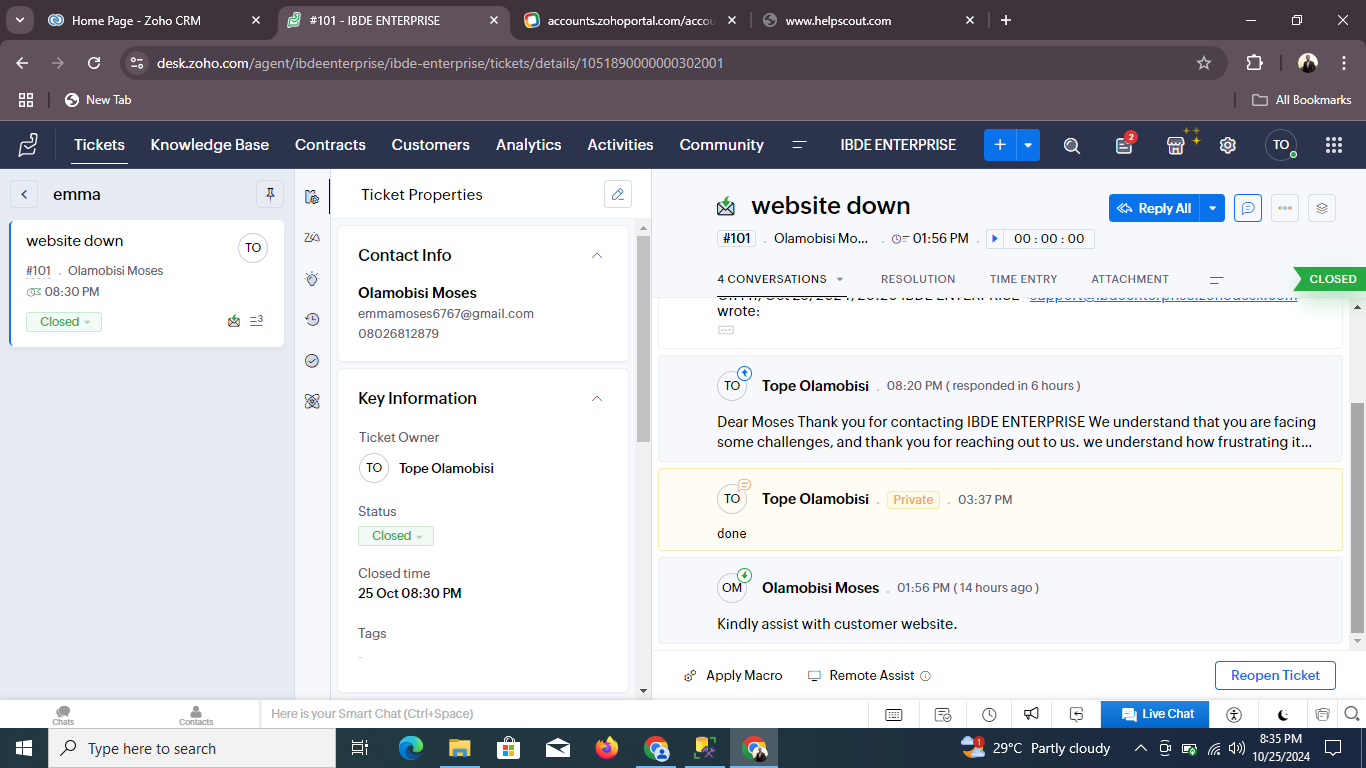The image size is (1366, 768).
Task: Pin the emma ticket list panel
Action: point(270,194)
